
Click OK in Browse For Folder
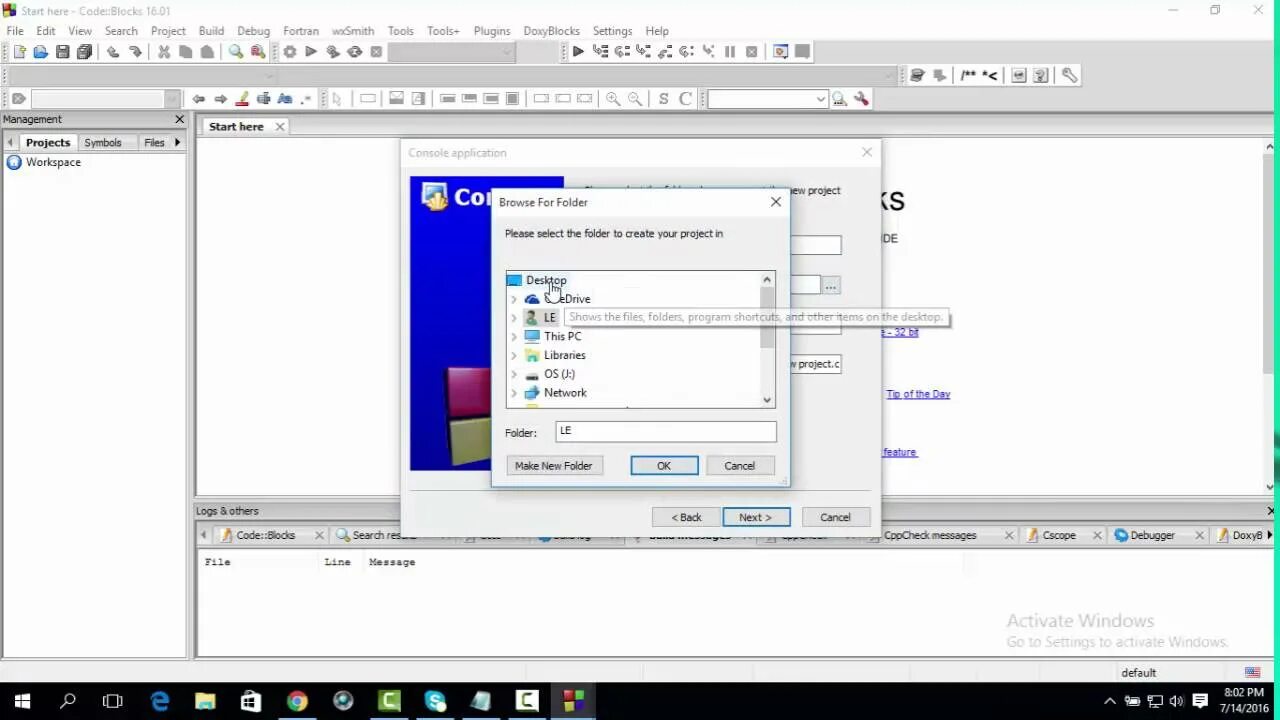click(664, 466)
